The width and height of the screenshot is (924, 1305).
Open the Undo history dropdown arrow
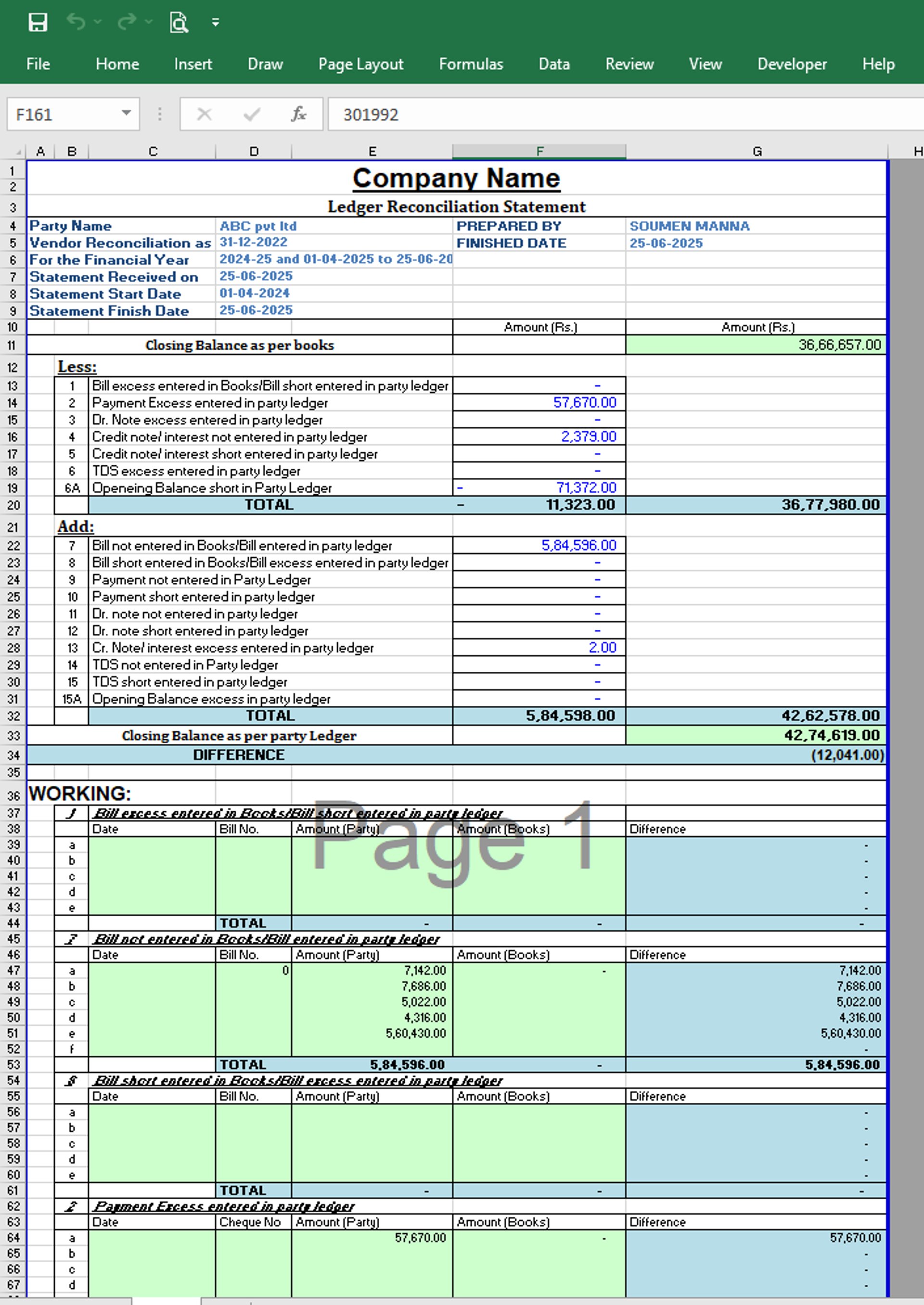coord(98,23)
